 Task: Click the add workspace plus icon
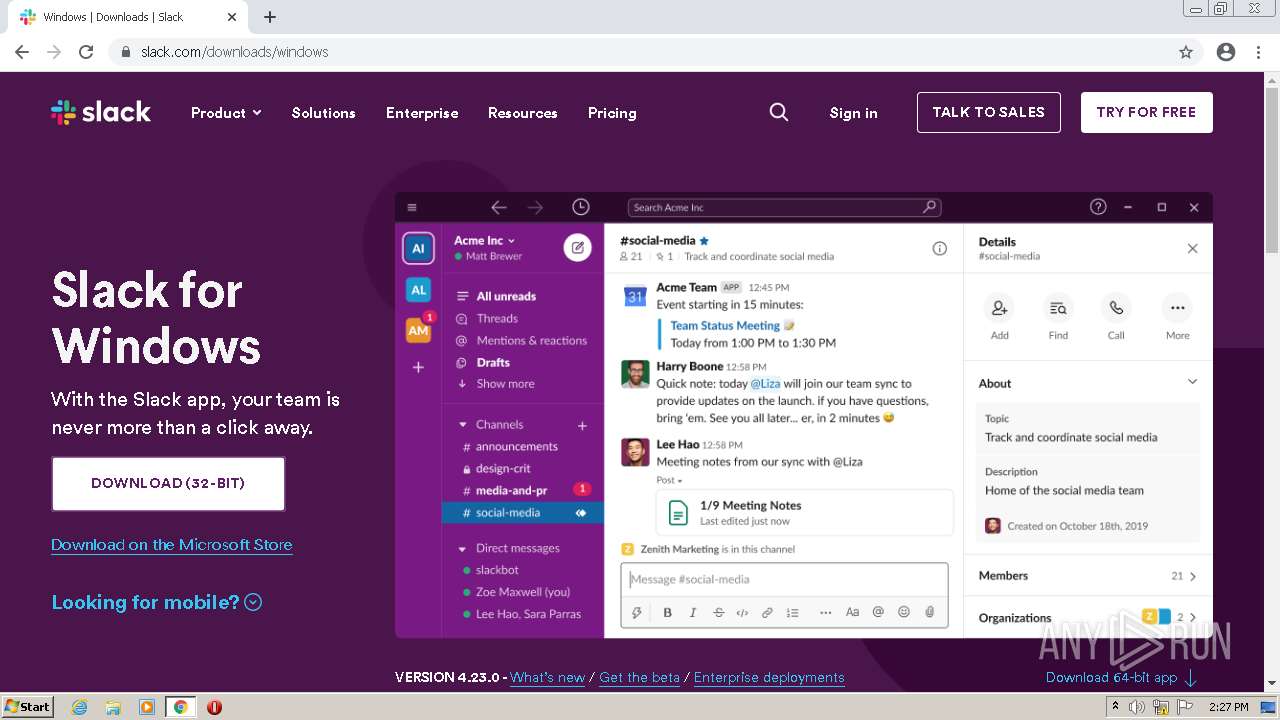(x=418, y=367)
